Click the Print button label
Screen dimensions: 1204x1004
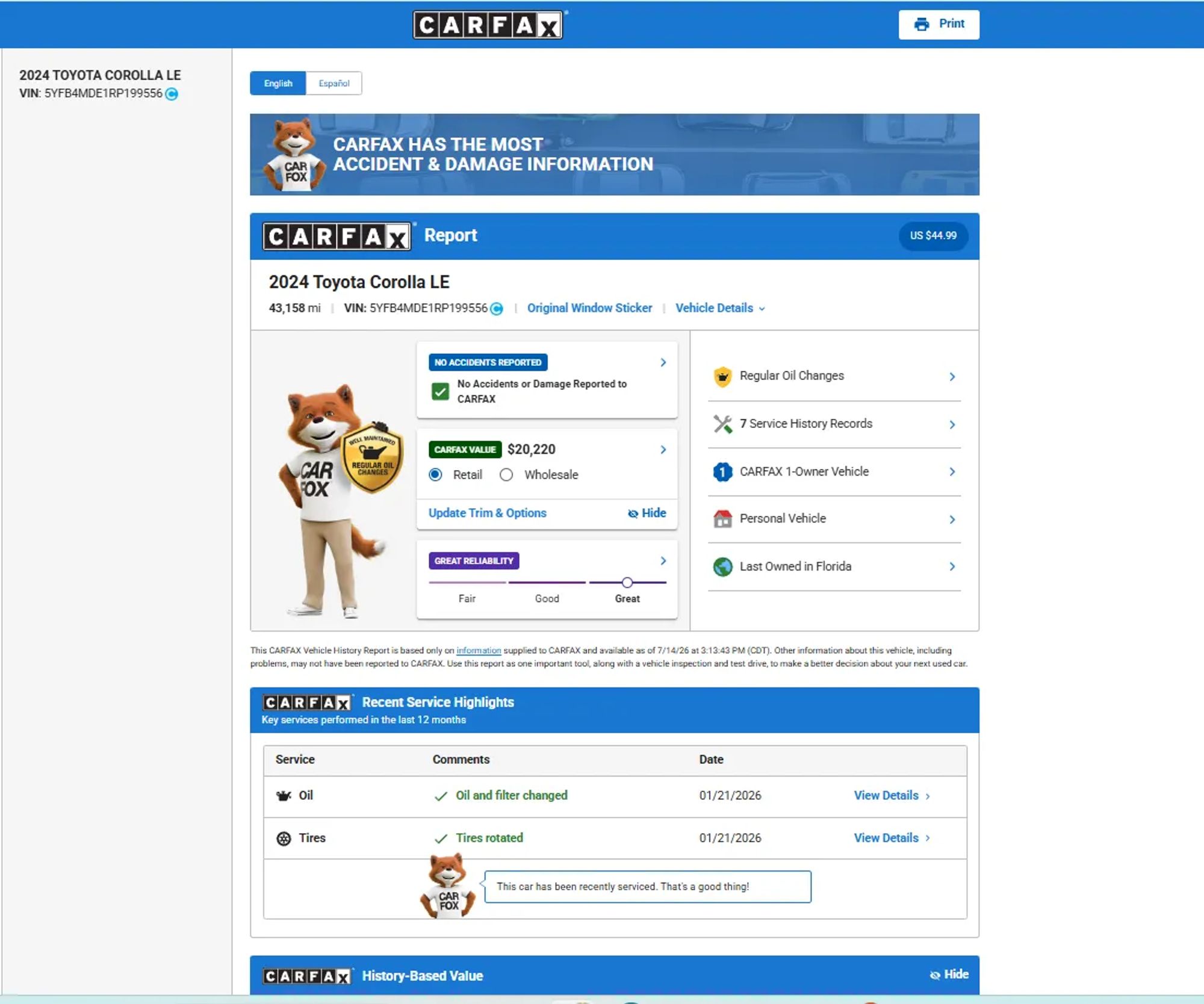952,24
